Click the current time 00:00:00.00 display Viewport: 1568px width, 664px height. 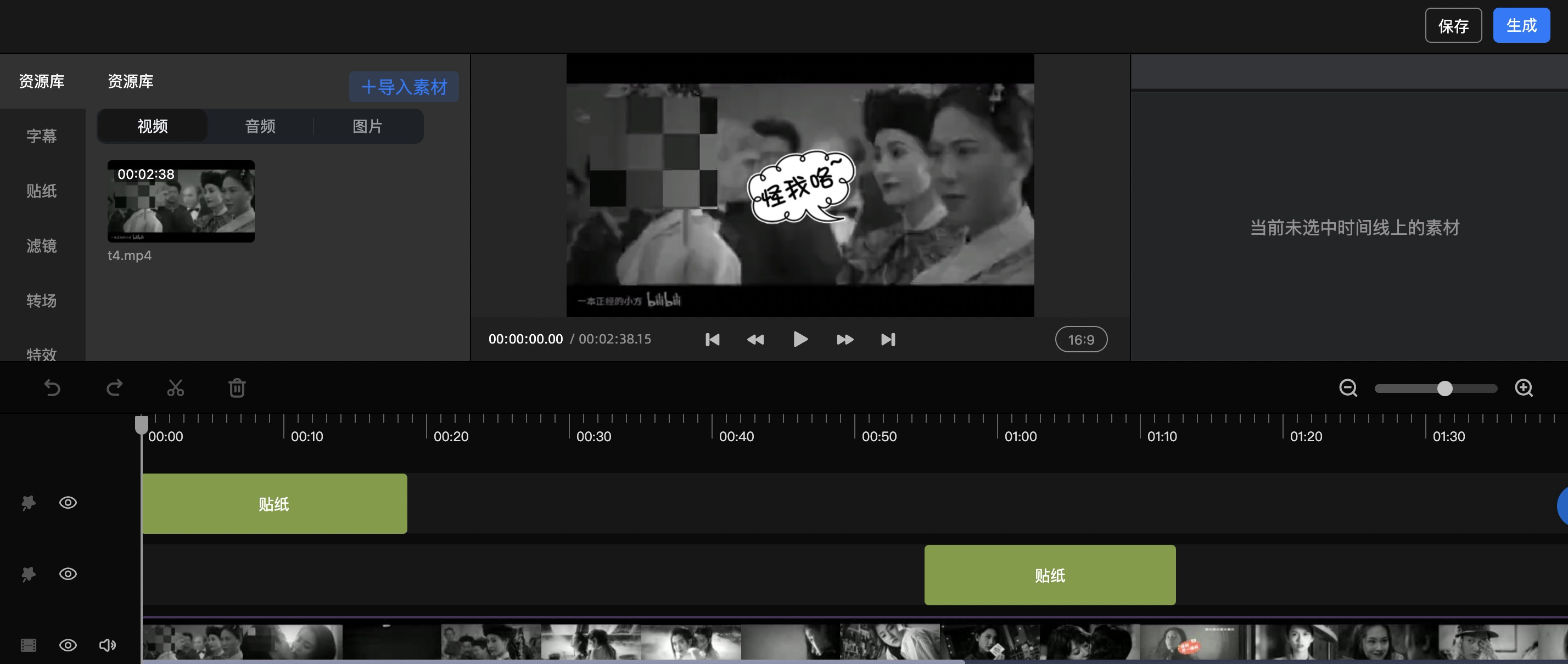click(x=525, y=339)
